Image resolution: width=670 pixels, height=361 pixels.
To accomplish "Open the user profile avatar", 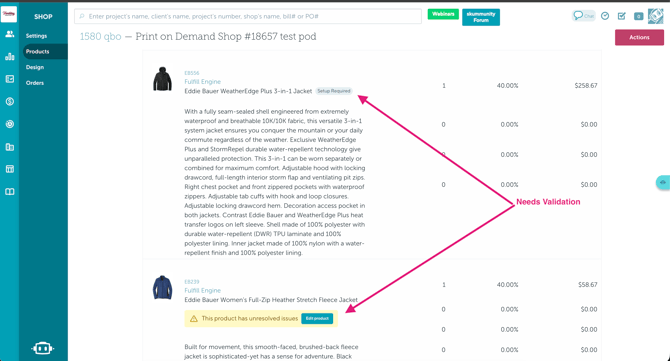I will 655,16.
